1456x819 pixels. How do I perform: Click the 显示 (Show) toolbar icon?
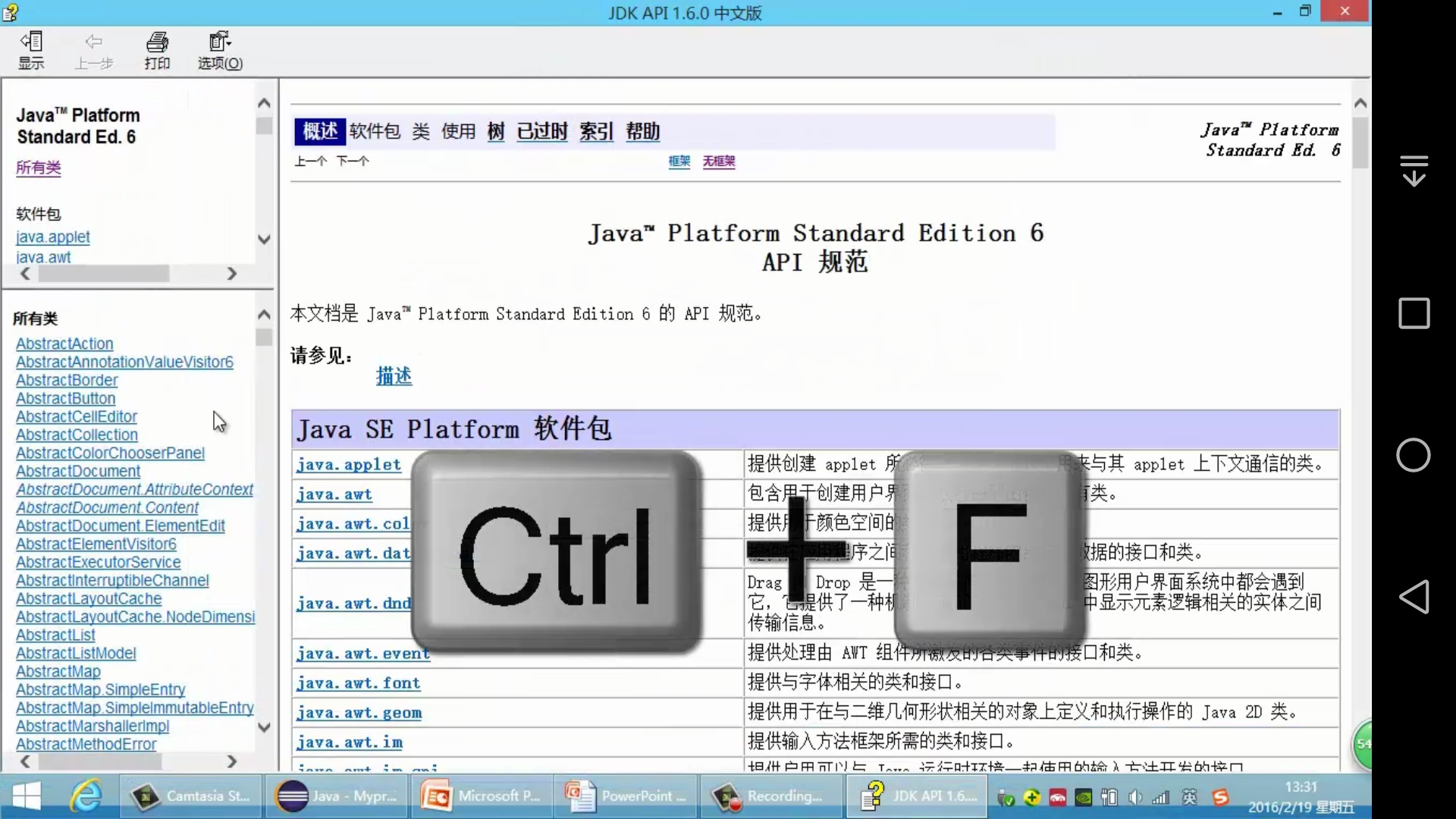click(31, 51)
